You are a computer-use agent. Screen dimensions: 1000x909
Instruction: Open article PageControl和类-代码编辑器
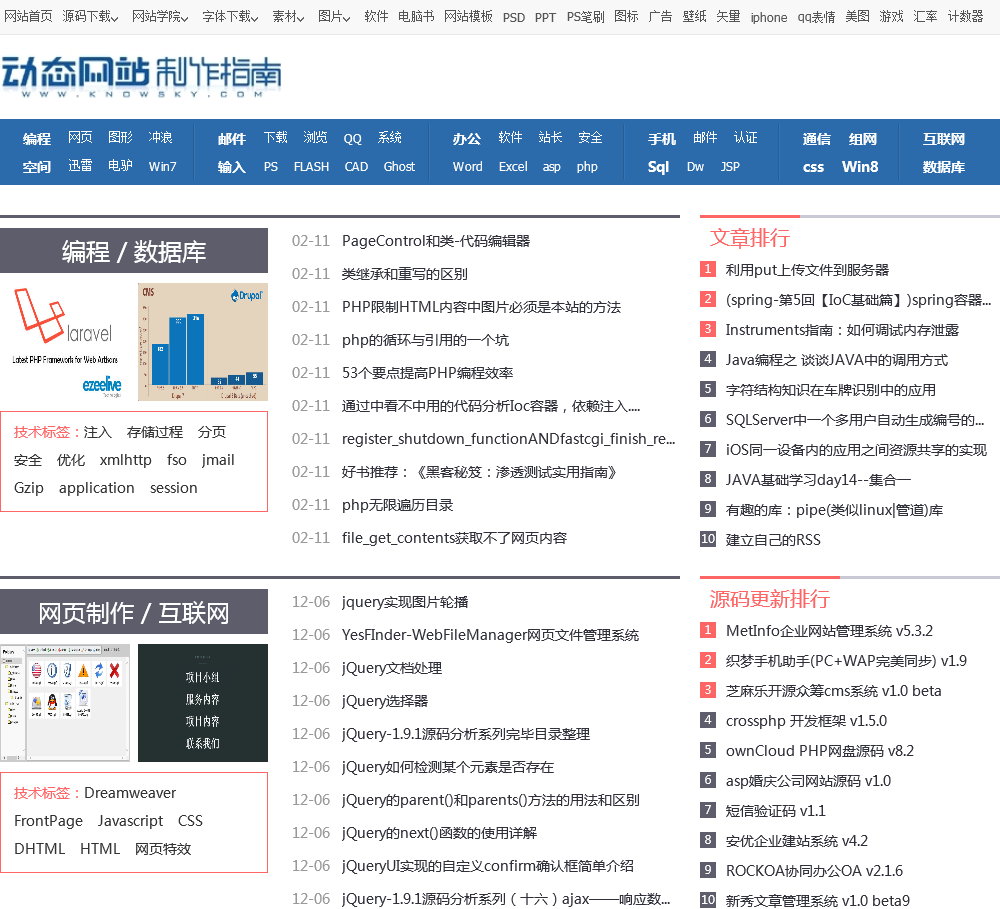(x=436, y=241)
